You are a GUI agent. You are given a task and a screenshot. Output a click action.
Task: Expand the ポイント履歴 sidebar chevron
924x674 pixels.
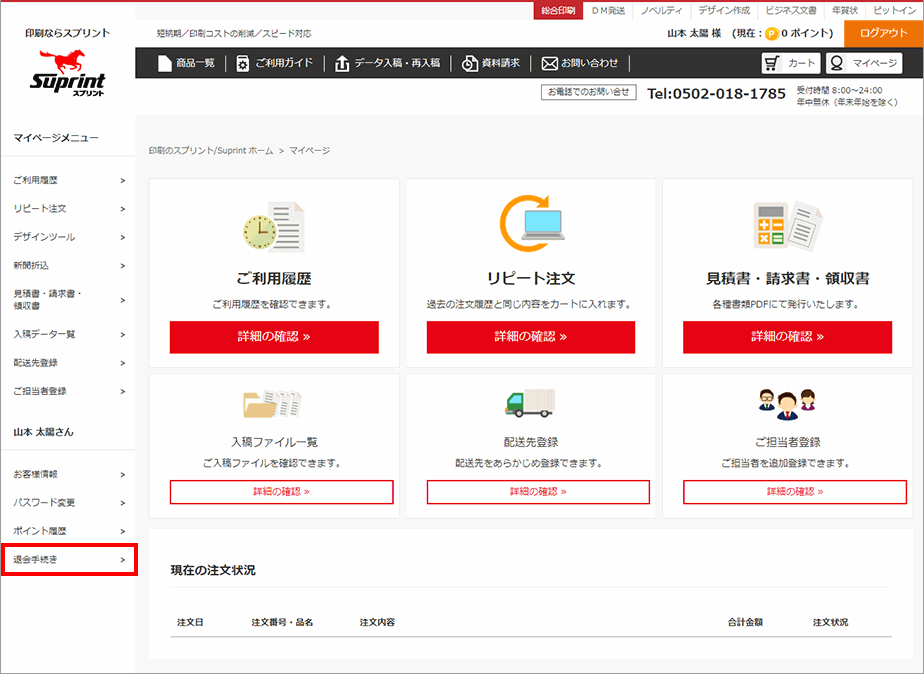tap(123, 531)
